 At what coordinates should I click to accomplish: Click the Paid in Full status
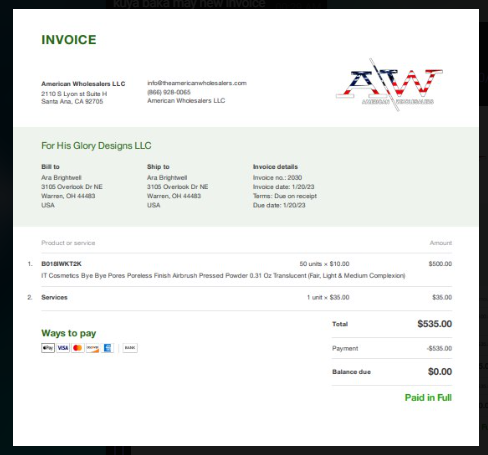pyautogui.click(x=428, y=398)
